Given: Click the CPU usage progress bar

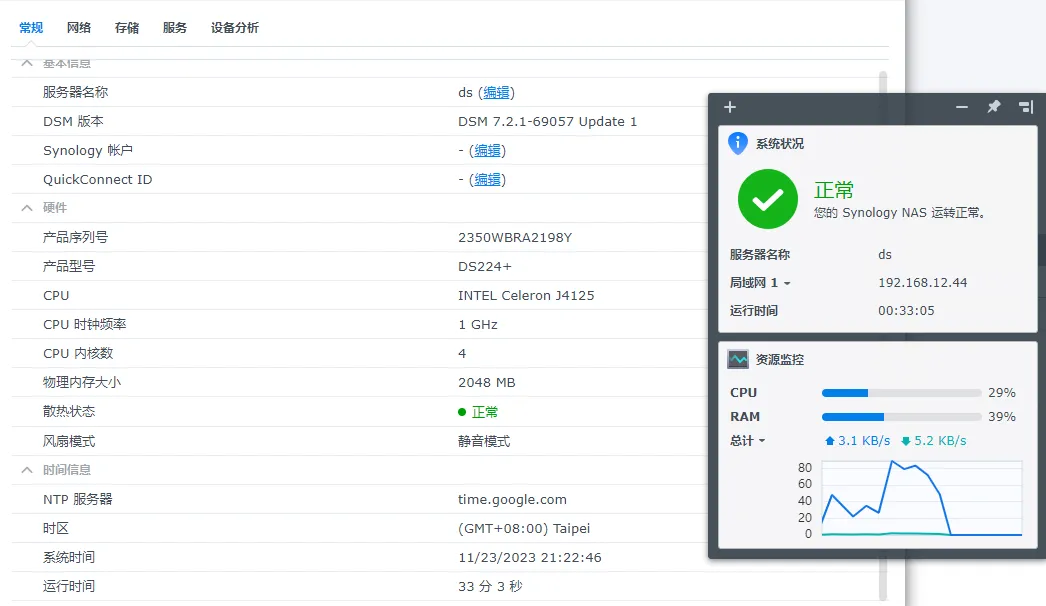Looking at the screenshot, I should click(x=901, y=393).
